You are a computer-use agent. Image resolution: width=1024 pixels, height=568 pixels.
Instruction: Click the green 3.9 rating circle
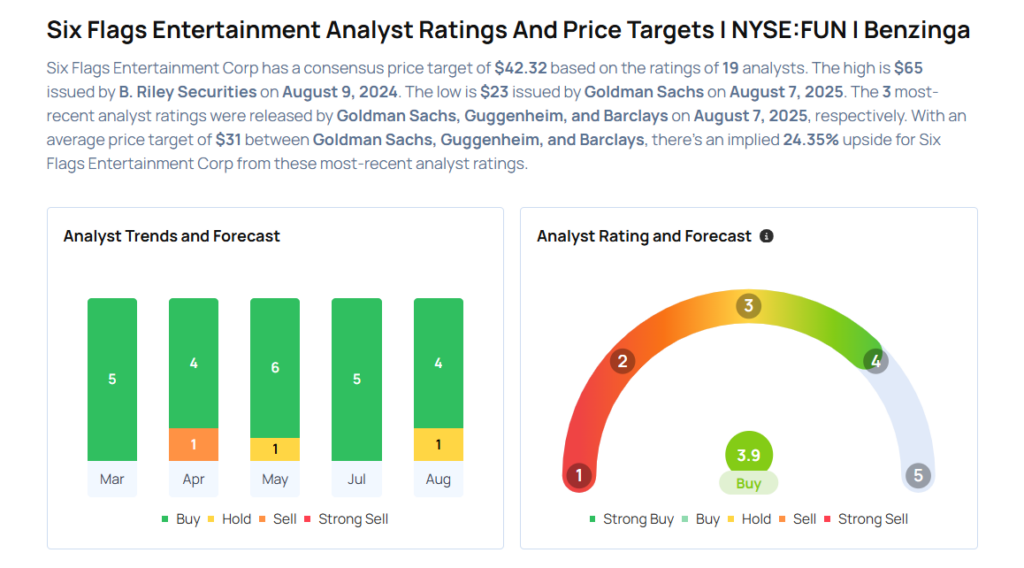[x=748, y=454]
